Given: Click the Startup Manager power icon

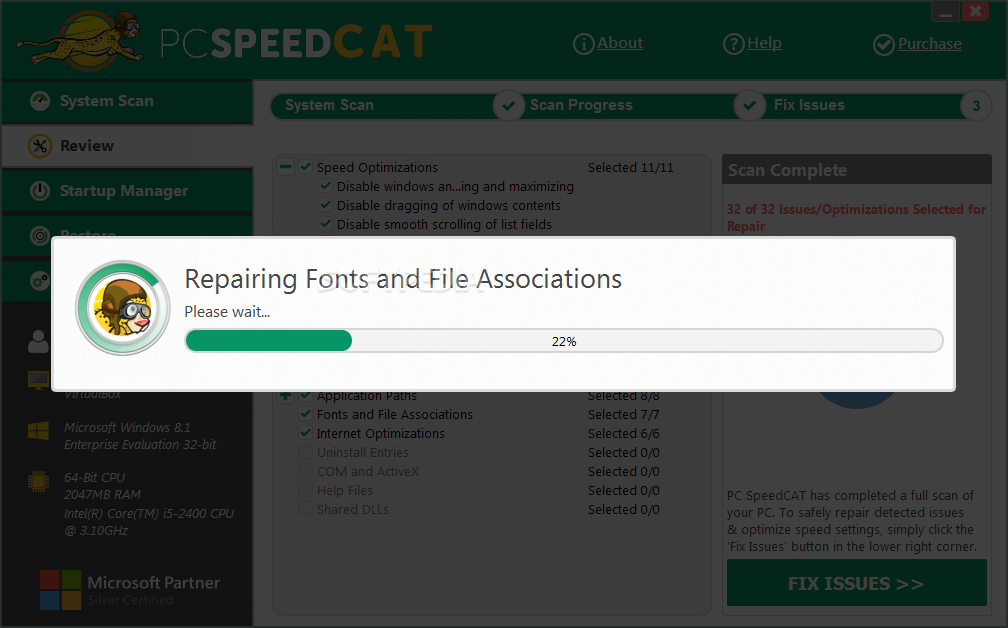Looking at the screenshot, I should (x=40, y=191).
